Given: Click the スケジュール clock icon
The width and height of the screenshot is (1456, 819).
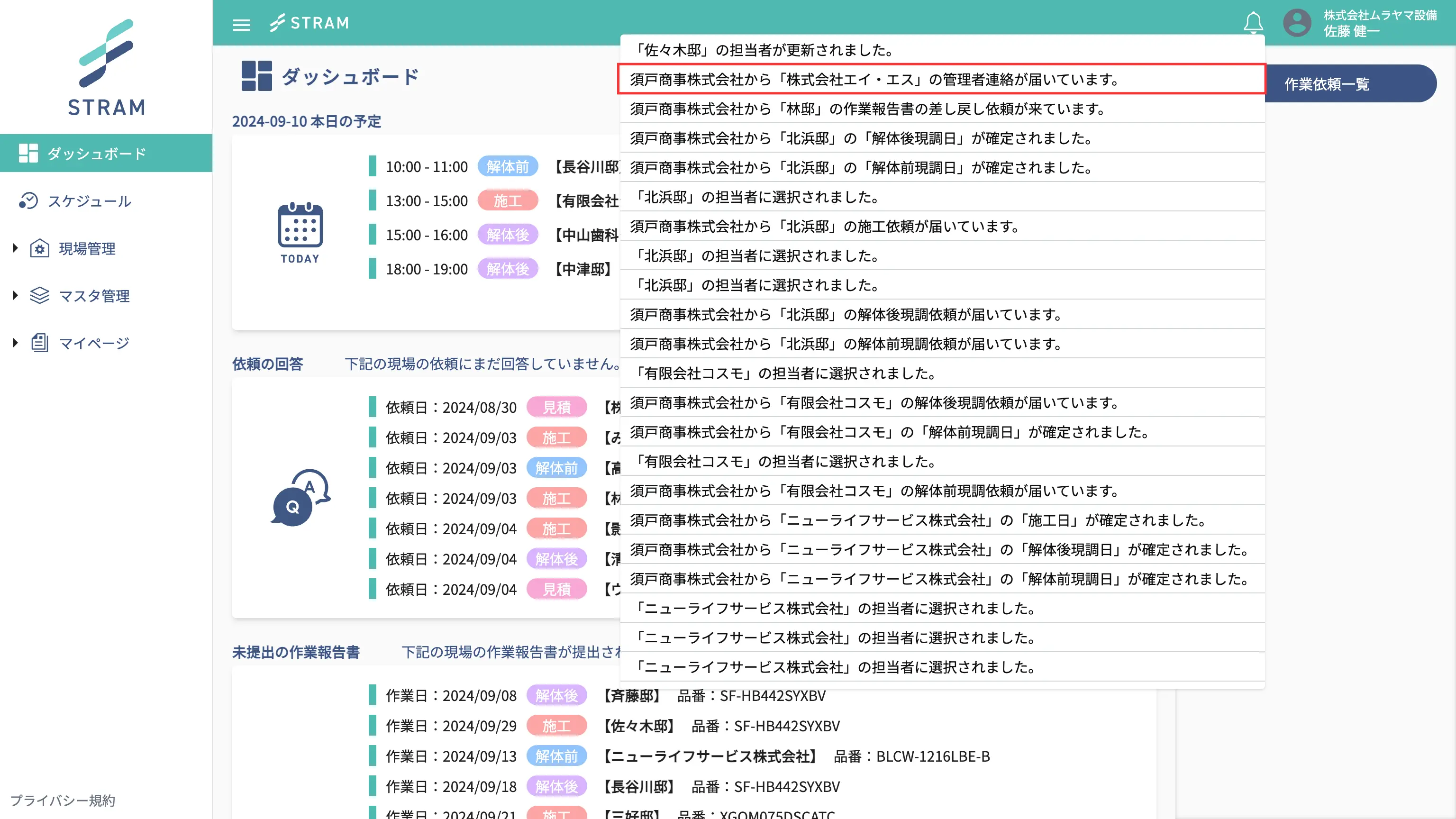Looking at the screenshot, I should [x=29, y=201].
